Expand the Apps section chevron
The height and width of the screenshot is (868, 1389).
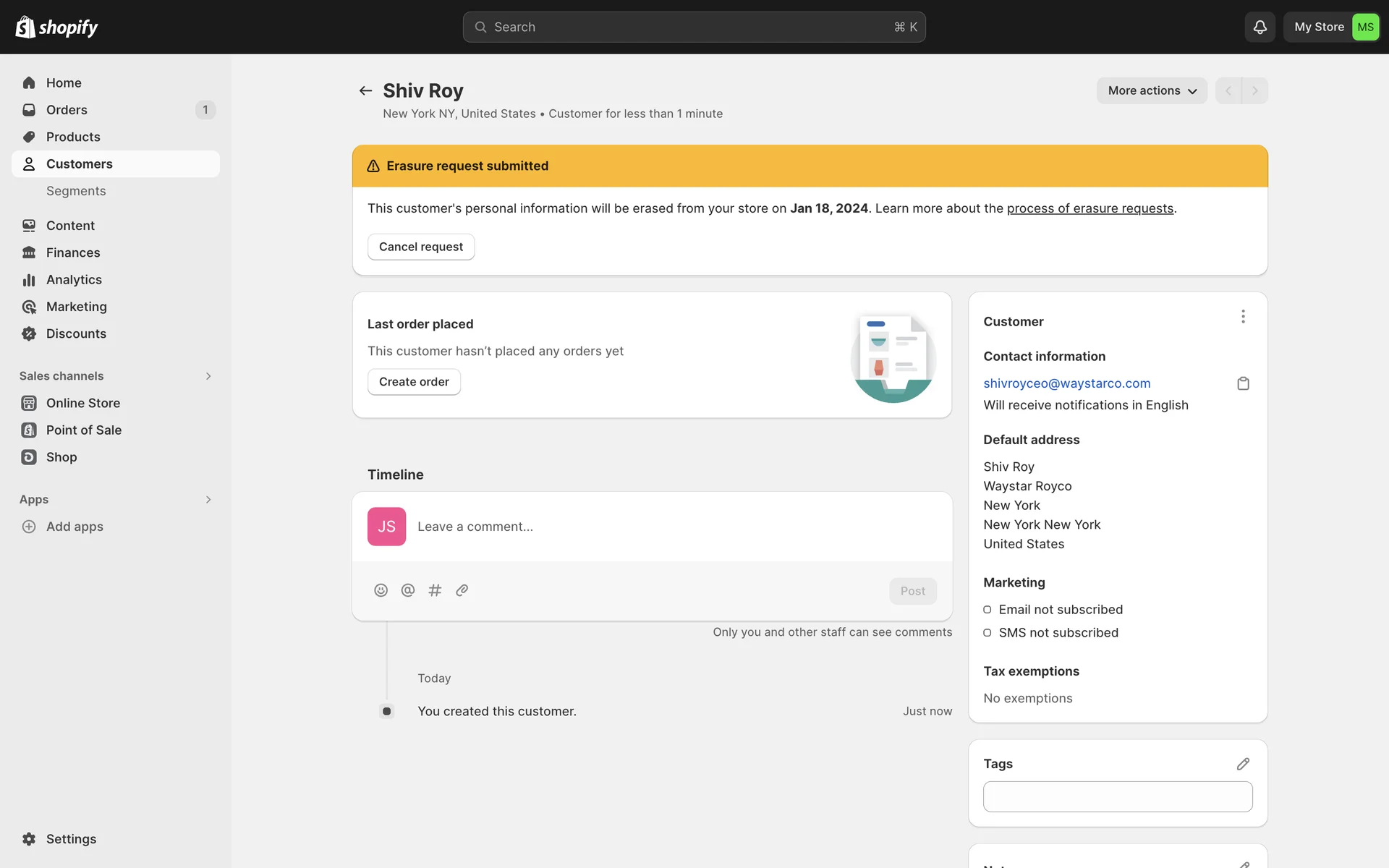tap(208, 500)
